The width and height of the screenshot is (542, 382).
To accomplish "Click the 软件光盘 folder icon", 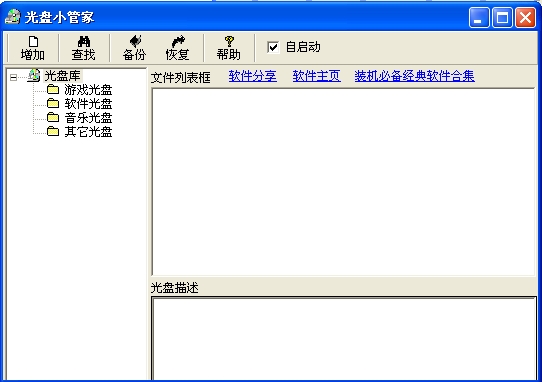I will [53, 103].
